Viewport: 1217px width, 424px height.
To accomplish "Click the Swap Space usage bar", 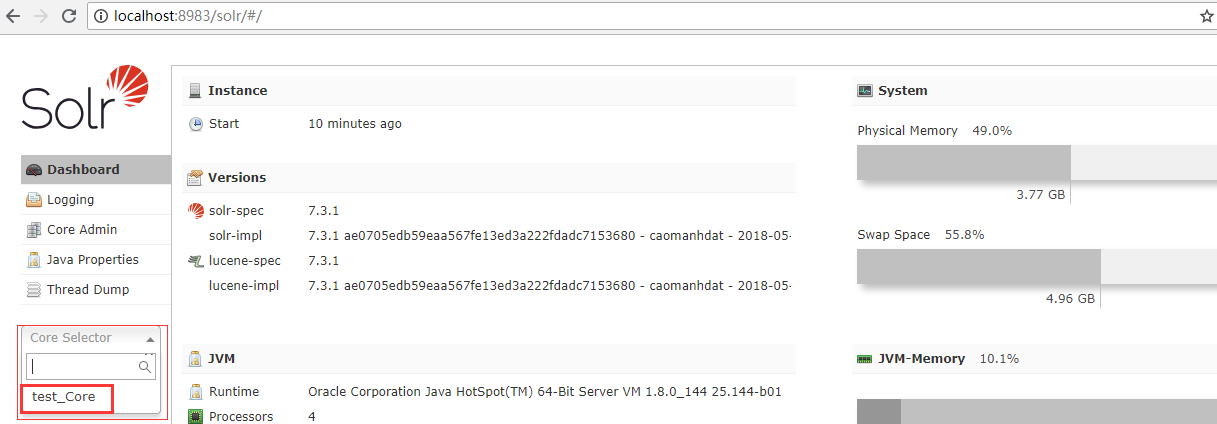I will point(1037,267).
